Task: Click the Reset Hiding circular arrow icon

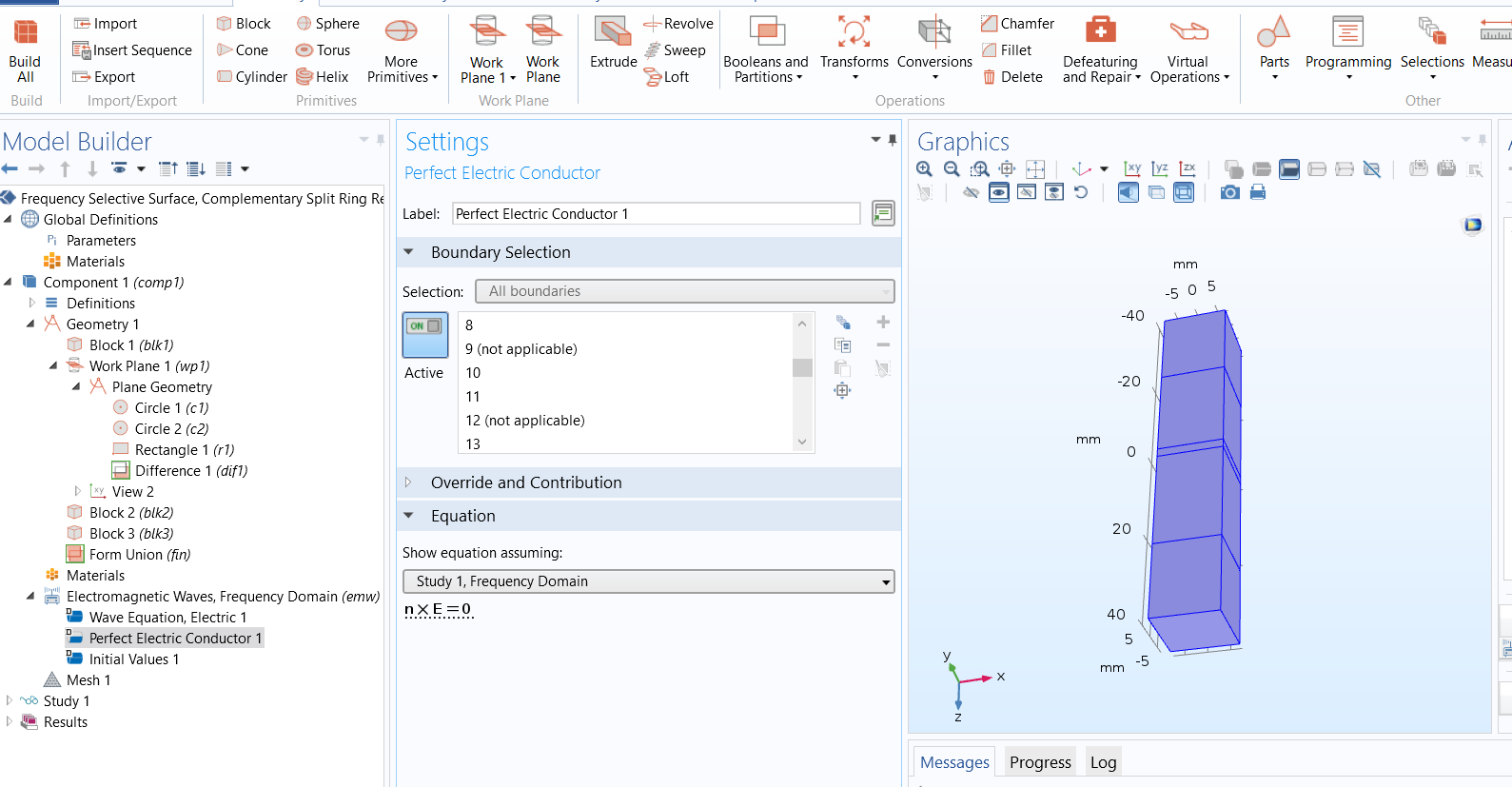Action: pos(1081,192)
